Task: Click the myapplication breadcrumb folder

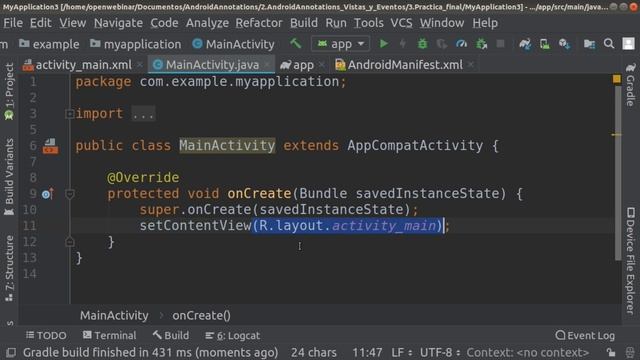Action: tap(136, 44)
